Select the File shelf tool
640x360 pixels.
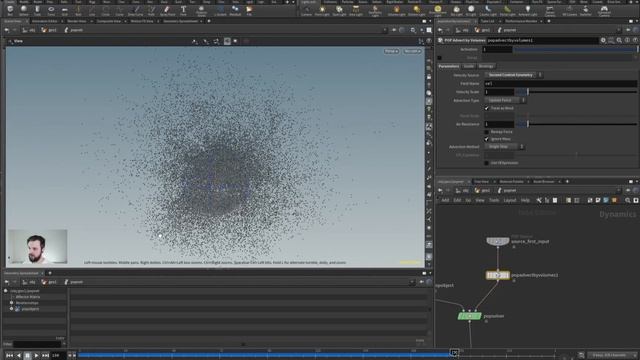(x=249, y=10)
